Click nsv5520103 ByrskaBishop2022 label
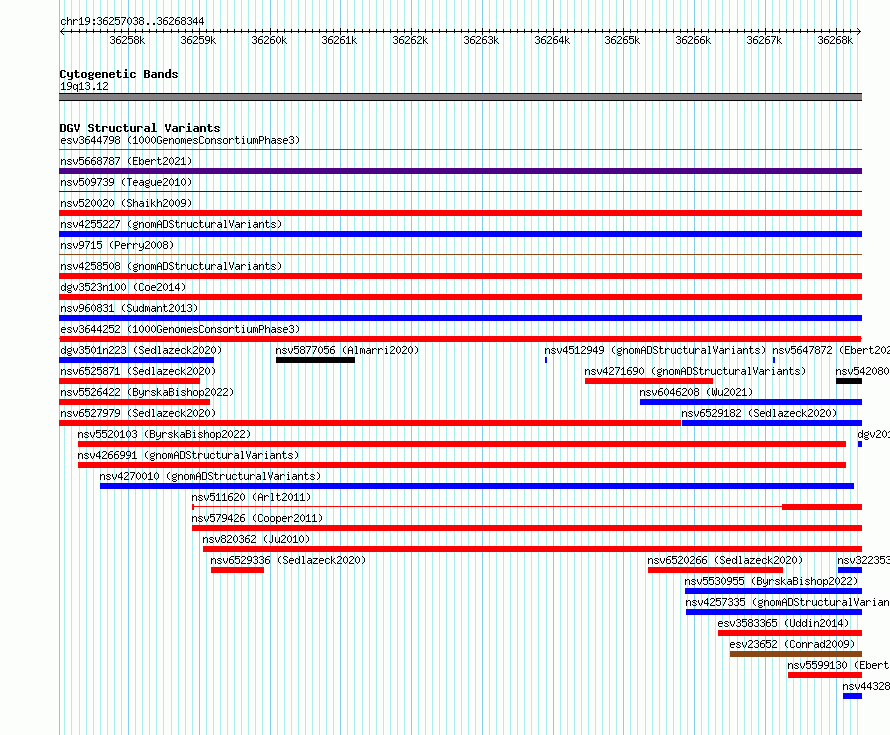The image size is (890, 735). pos(164,434)
